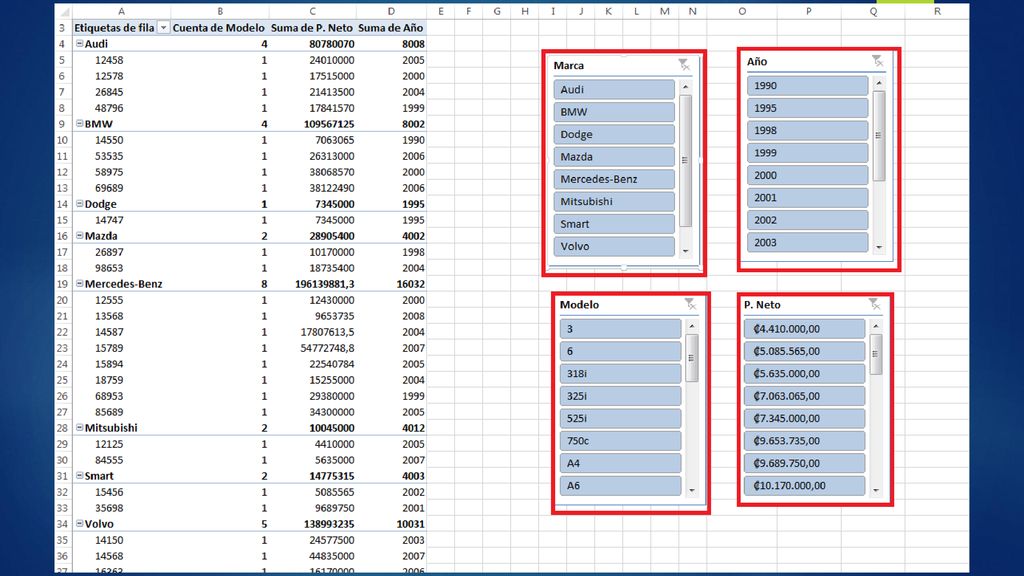
Task: Click the Cuenta de Modelo header cell
Action: (219, 27)
